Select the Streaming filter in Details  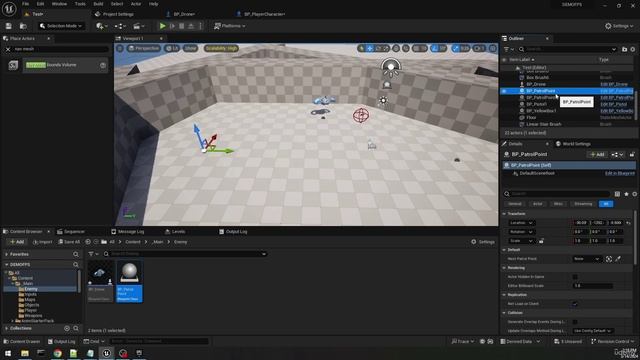tap(583, 204)
